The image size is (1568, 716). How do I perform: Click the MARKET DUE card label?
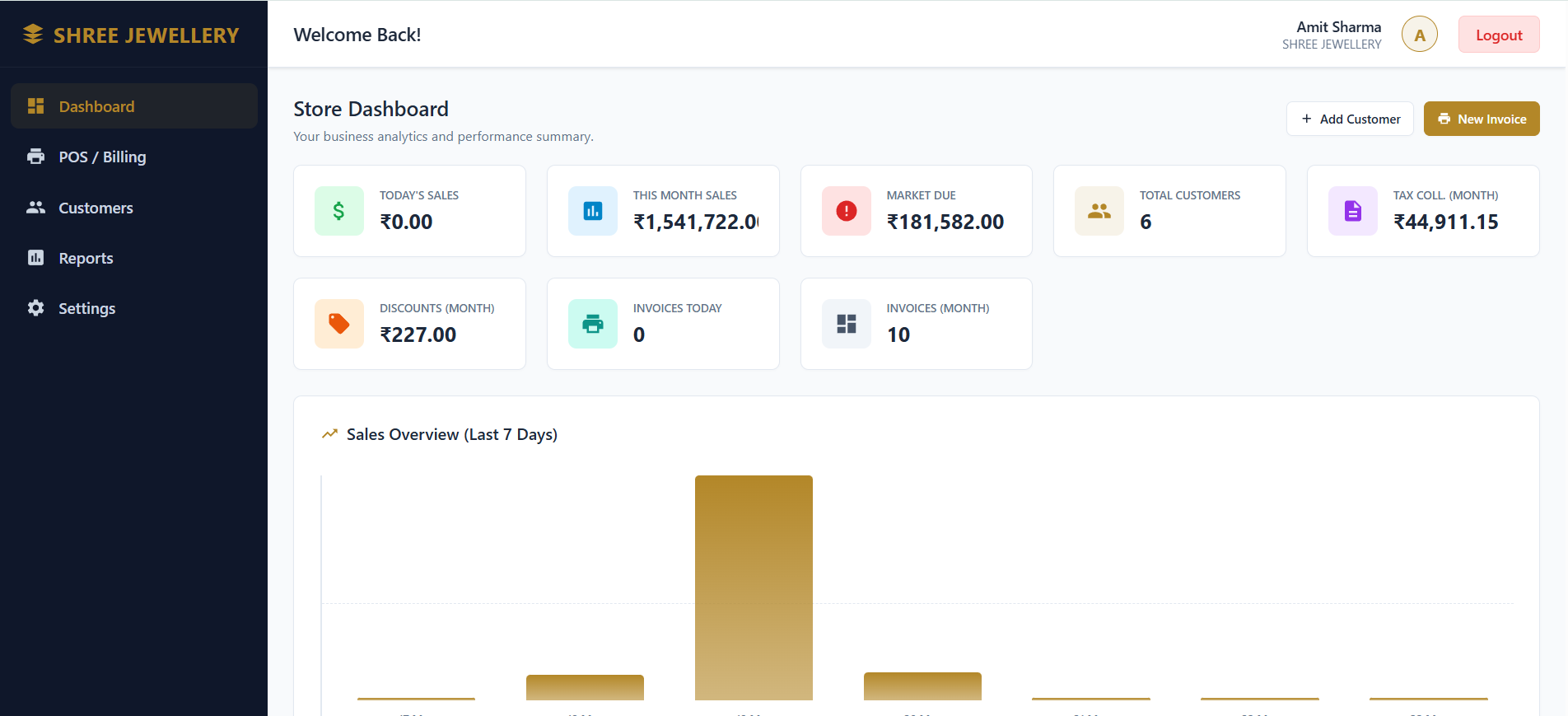click(x=922, y=195)
